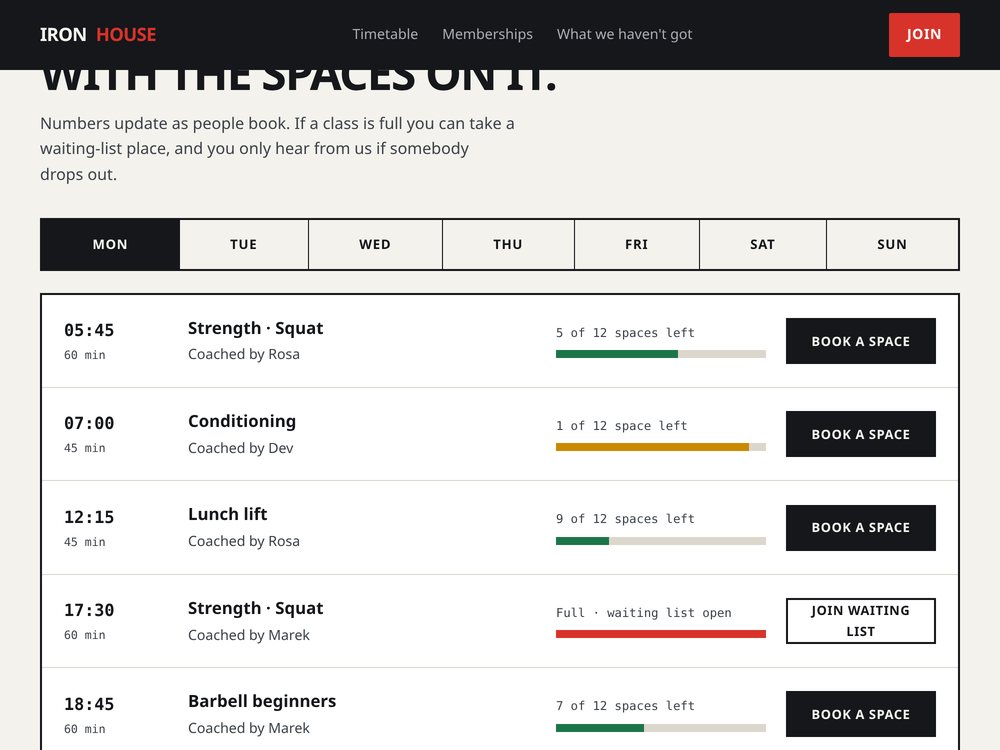This screenshot has height=750, width=1000.
Task: Click "Coached by Dev" text
Action: [x=240, y=448]
